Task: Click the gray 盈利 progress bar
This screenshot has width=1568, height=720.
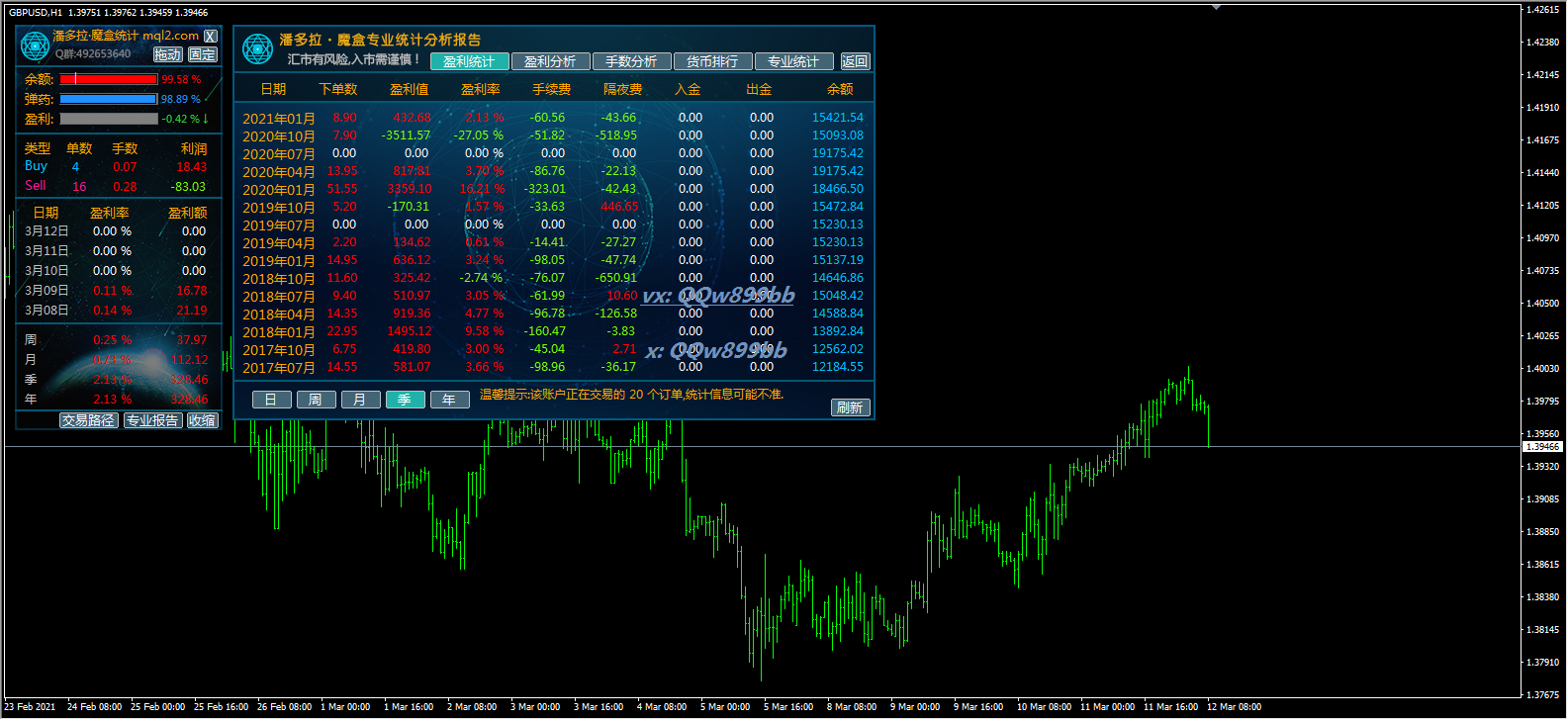Action: click(x=109, y=119)
